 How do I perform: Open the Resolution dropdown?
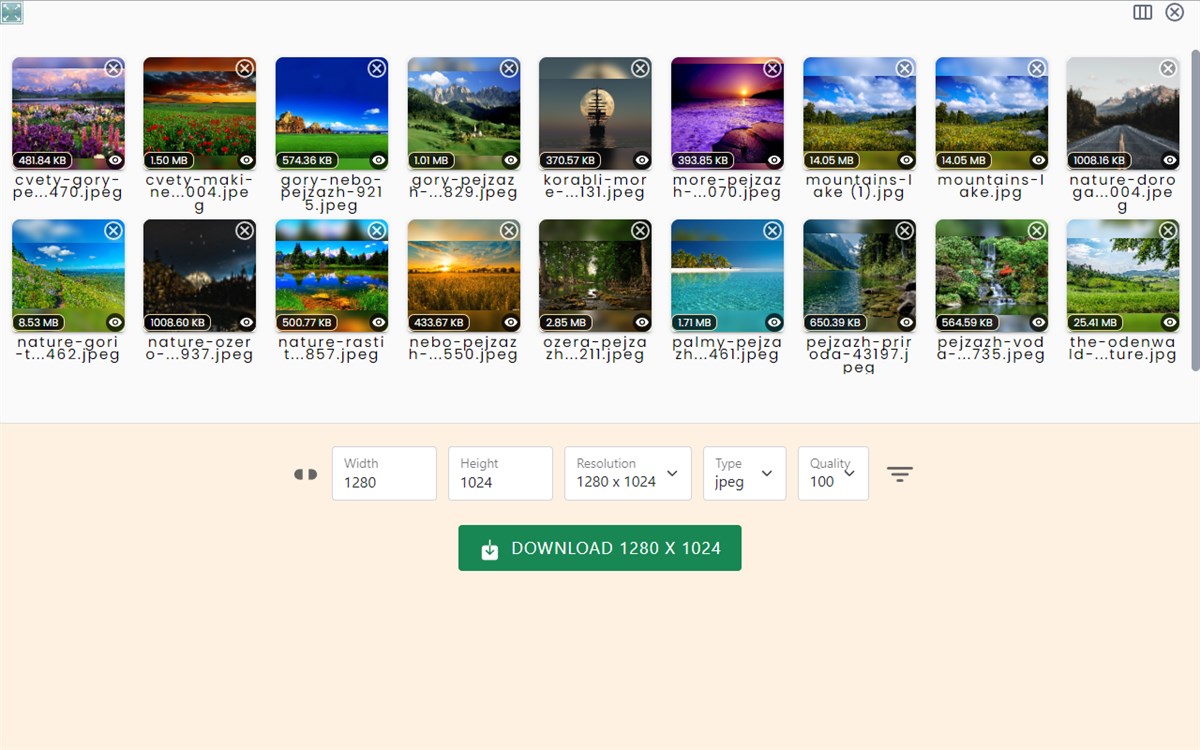coord(627,473)
